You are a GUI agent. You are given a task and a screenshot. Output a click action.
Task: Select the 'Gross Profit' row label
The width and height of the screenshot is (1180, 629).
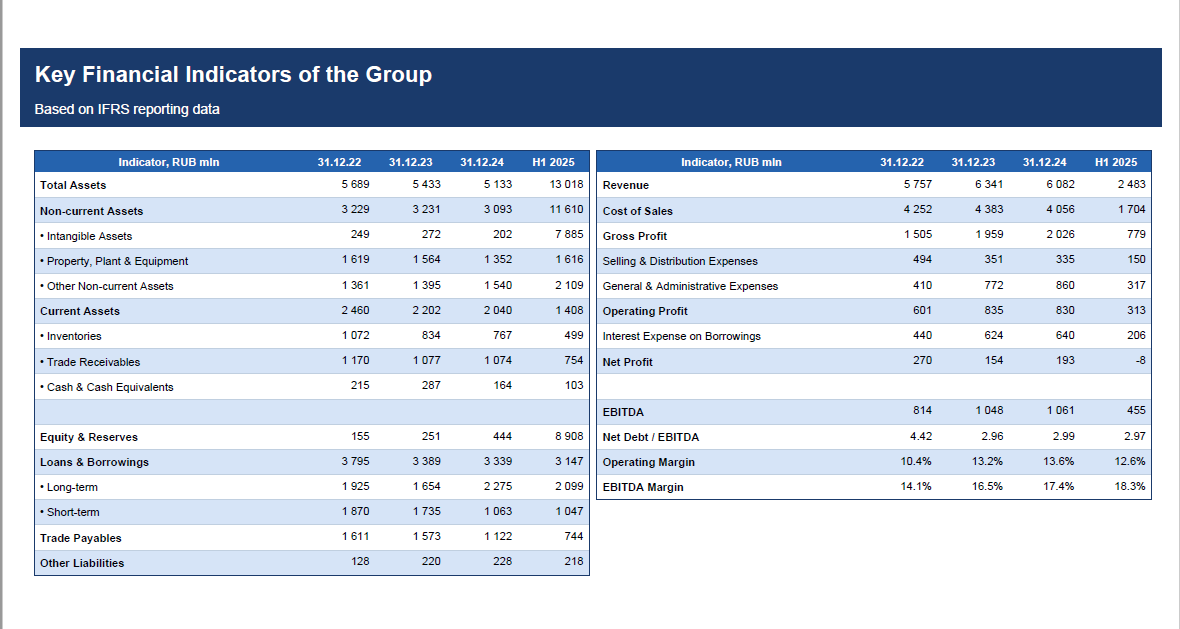pyautogui.click(x=635, y=236)
